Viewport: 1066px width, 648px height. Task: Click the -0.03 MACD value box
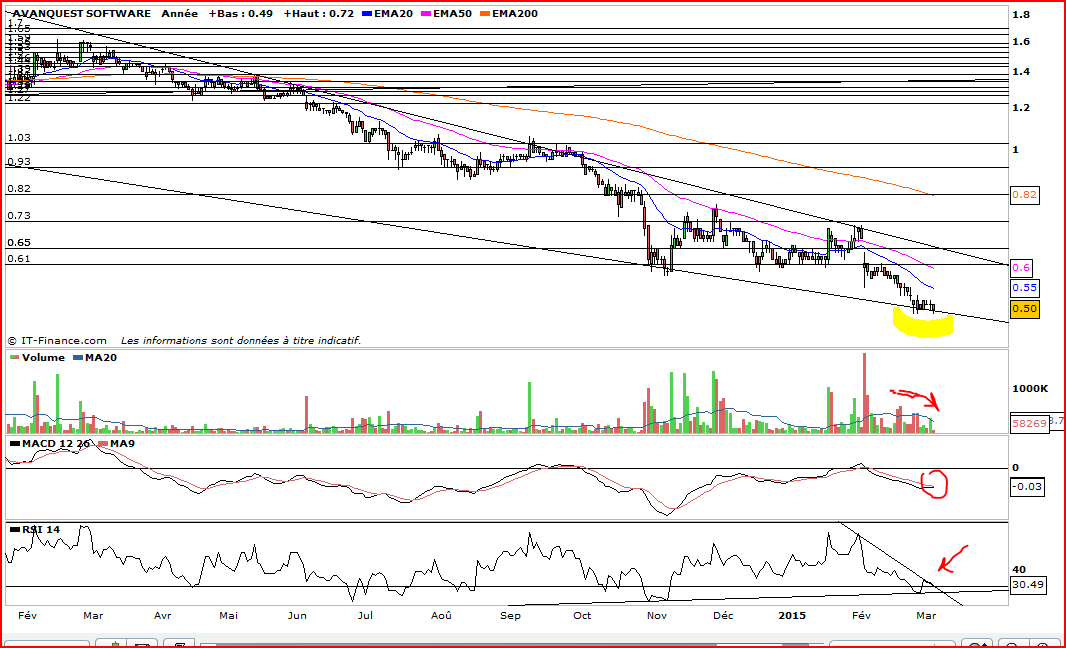[x=1027, y=486]
